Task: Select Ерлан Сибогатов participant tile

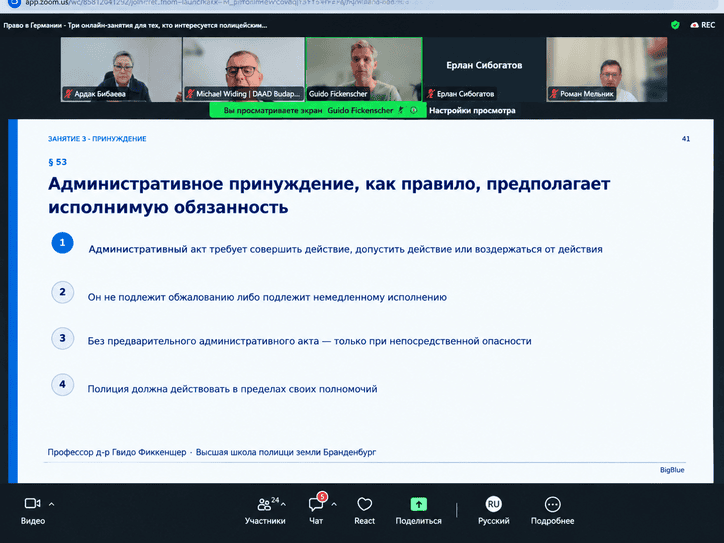Action: pyautogui.click(x=484, y=69)
